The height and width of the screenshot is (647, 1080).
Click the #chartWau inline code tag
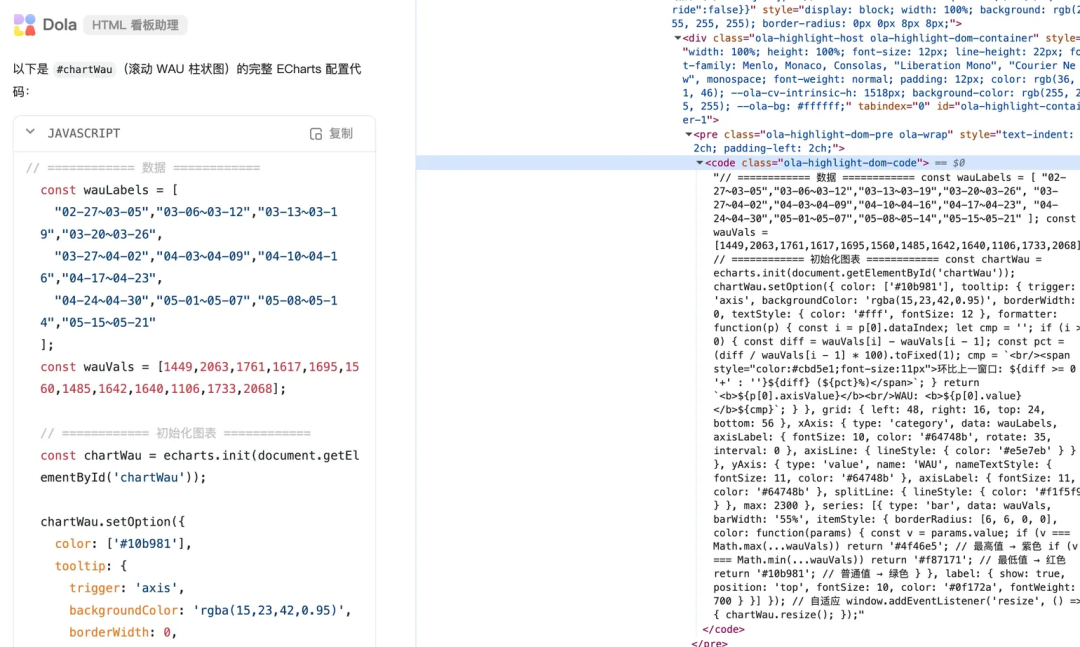[84, 70]
